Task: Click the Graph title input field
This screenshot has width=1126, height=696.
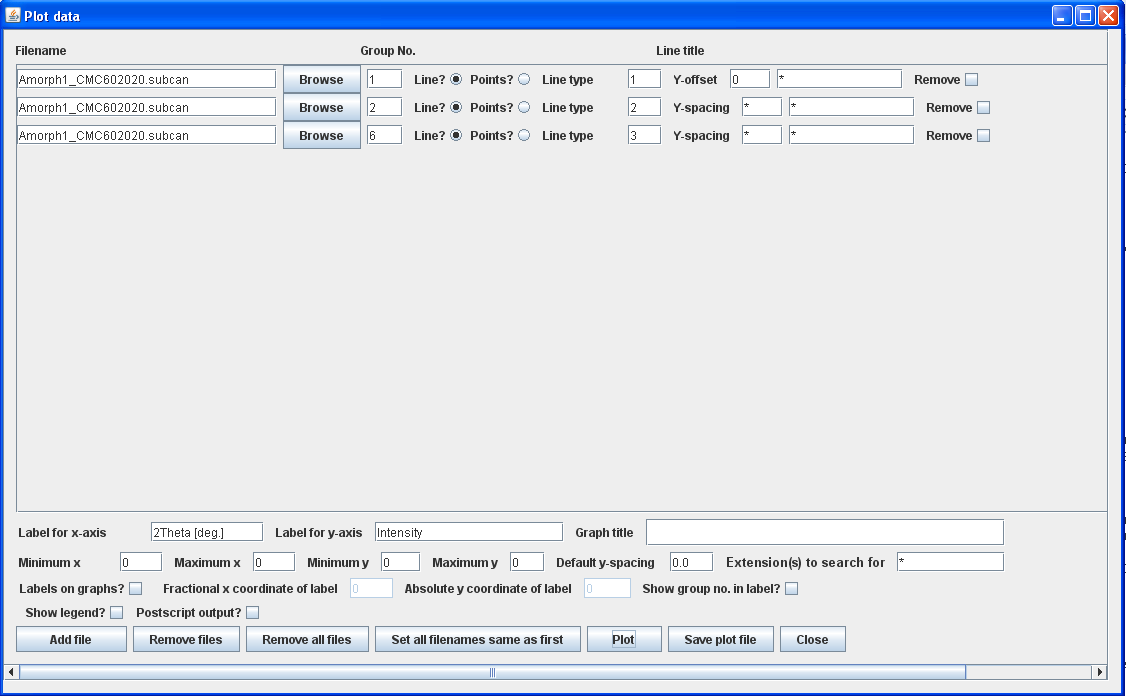Action: 824,532
